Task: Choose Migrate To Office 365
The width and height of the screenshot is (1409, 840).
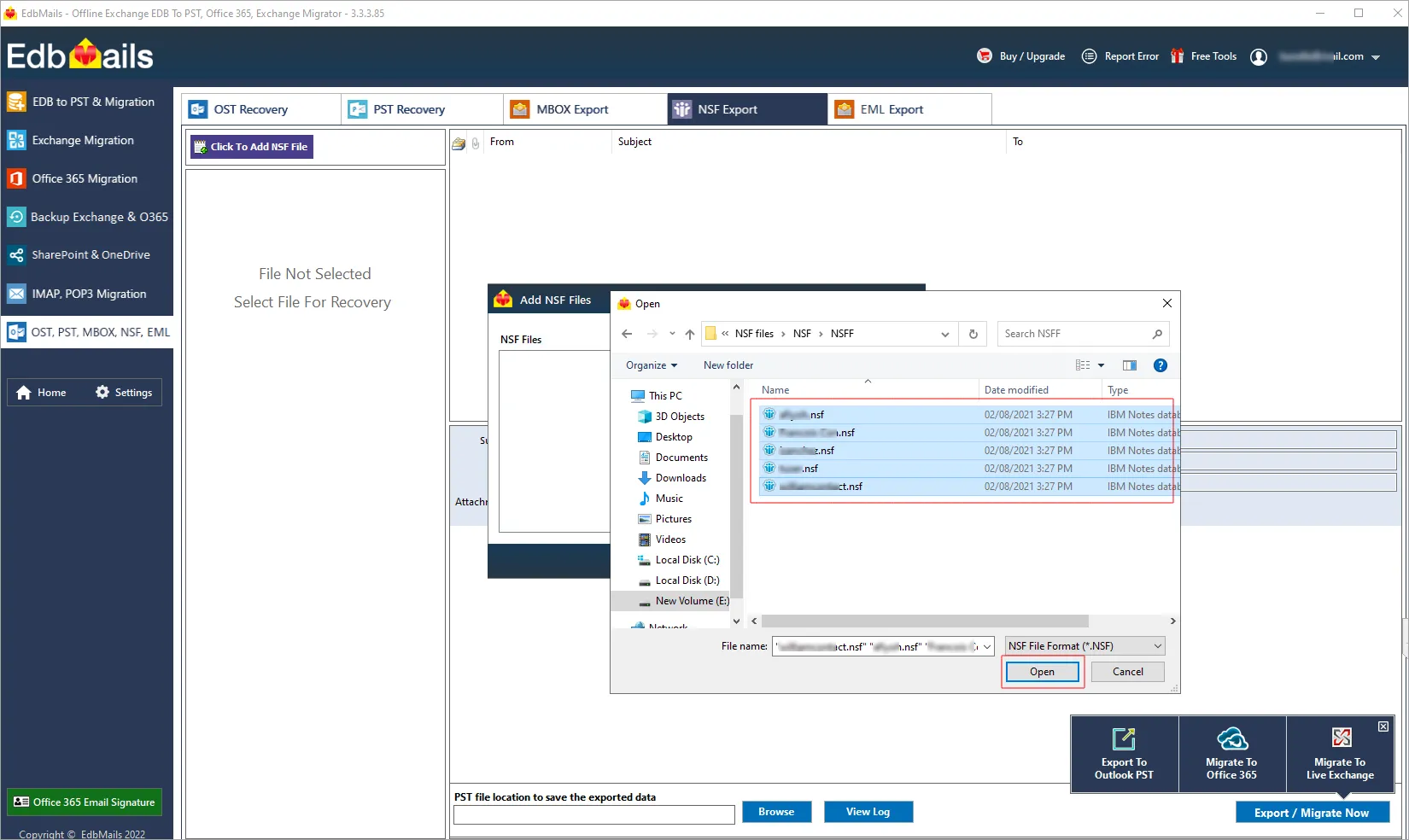Action: [x=1231, y=755]
